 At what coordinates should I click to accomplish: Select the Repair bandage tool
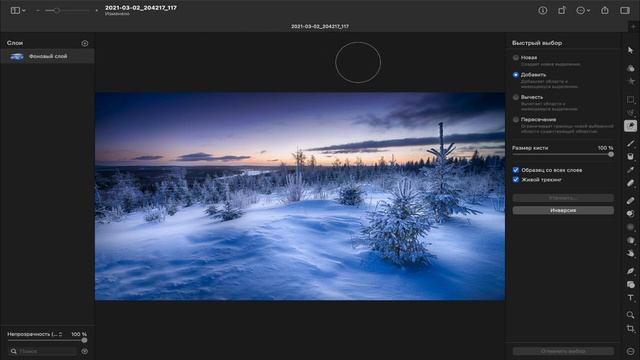(x=631, y=200)
